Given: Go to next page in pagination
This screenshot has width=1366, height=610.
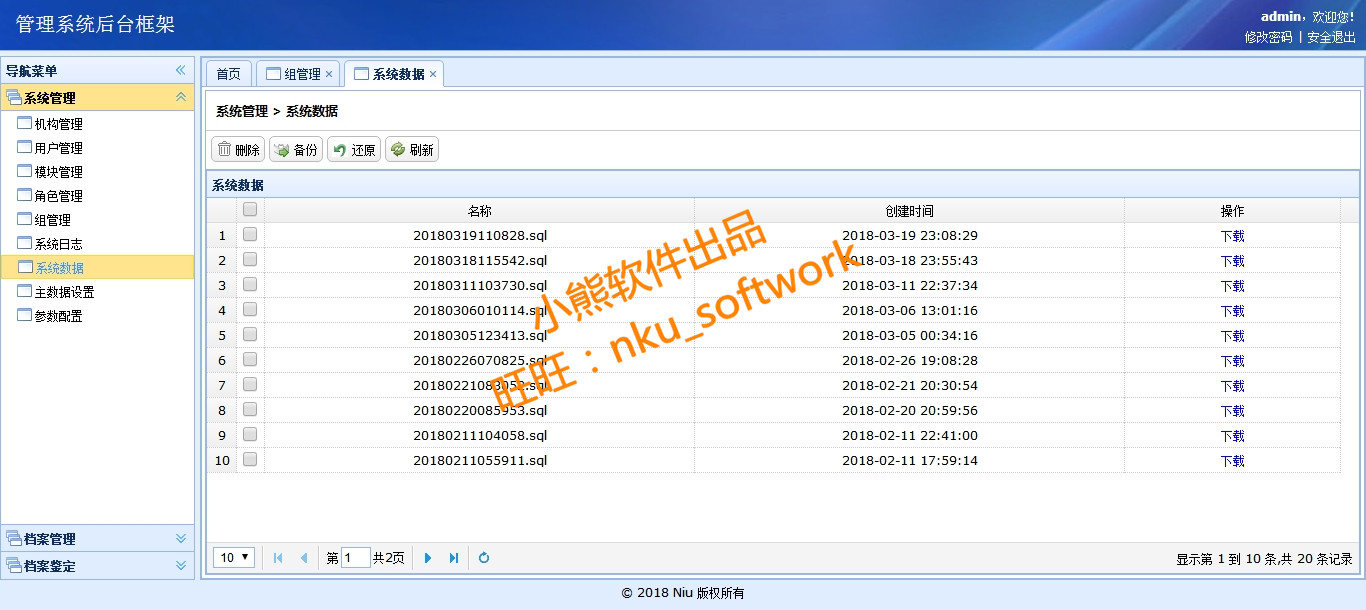Looking at the screenshot, I should 428,558.
